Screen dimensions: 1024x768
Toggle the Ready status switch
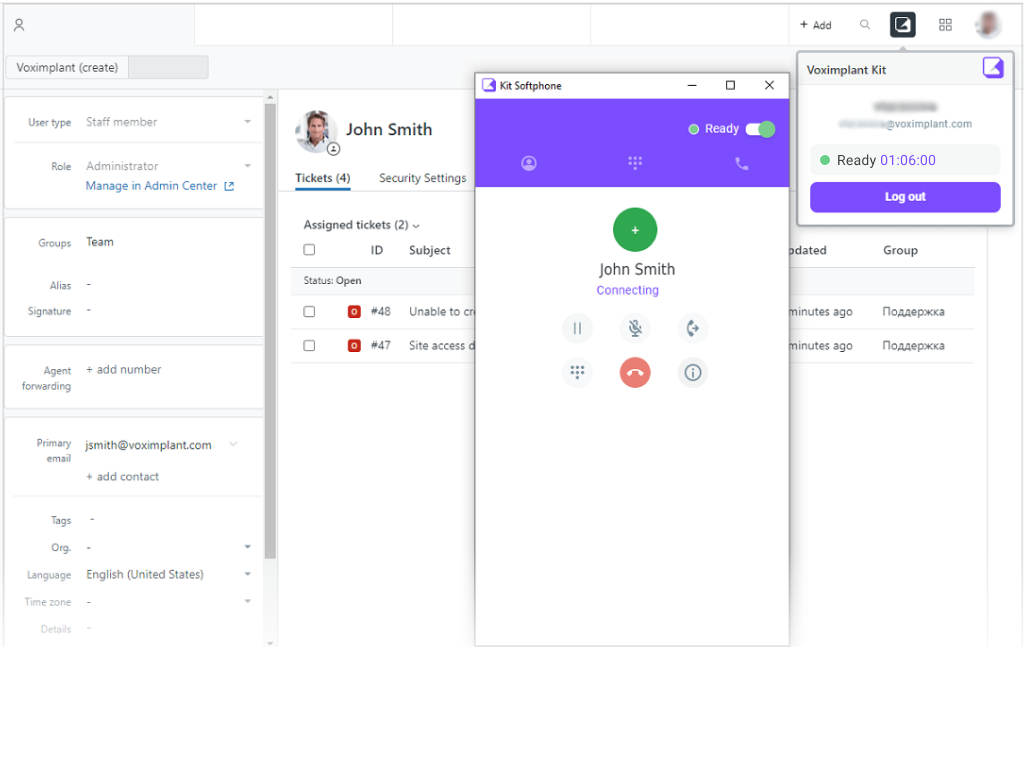click(760, 129)
